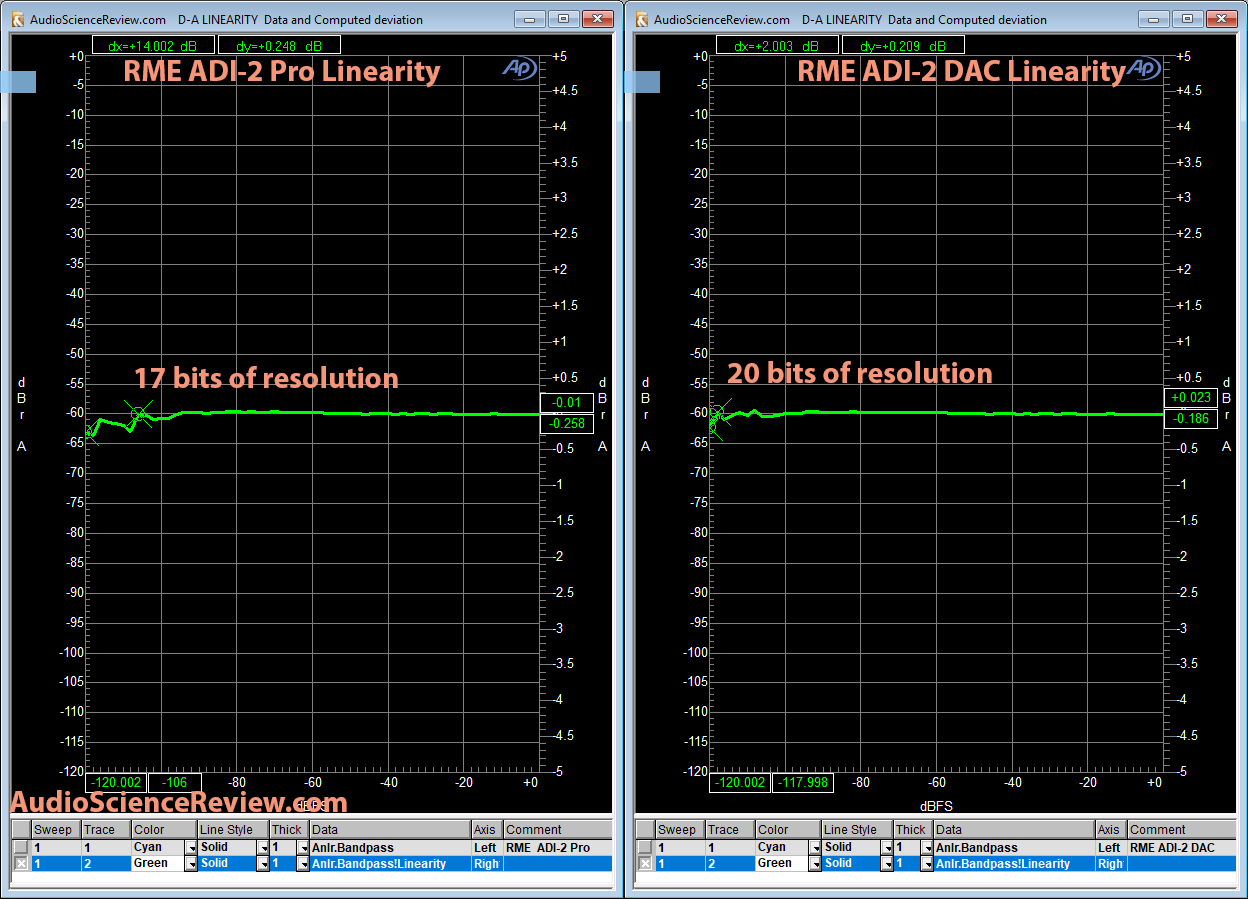Click the dy=+0.248 dB readout
The height and width of the screenshot is (899, 1248).
[x=279, y=45]
